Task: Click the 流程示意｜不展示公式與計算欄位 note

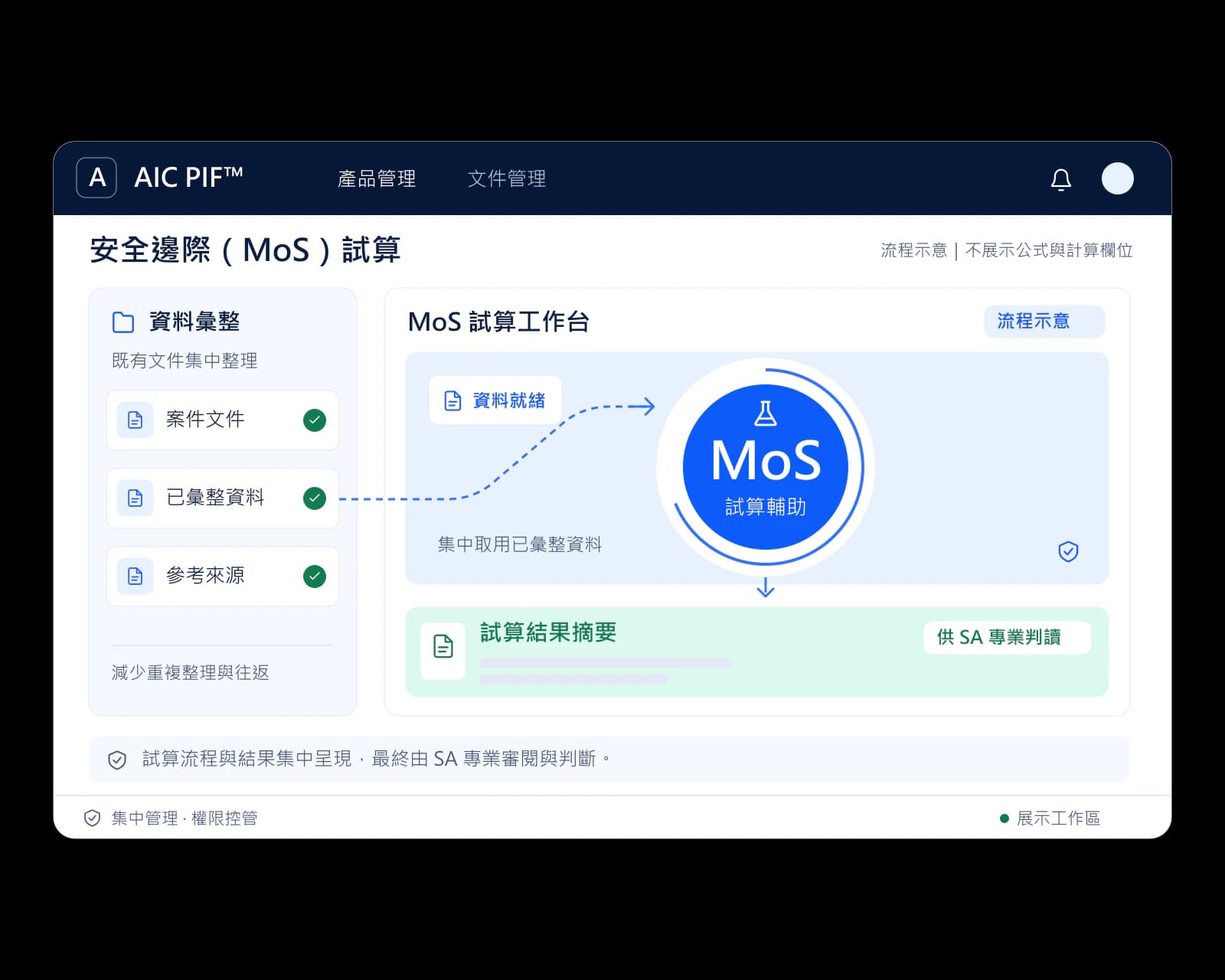Action: coord(1007,250)
